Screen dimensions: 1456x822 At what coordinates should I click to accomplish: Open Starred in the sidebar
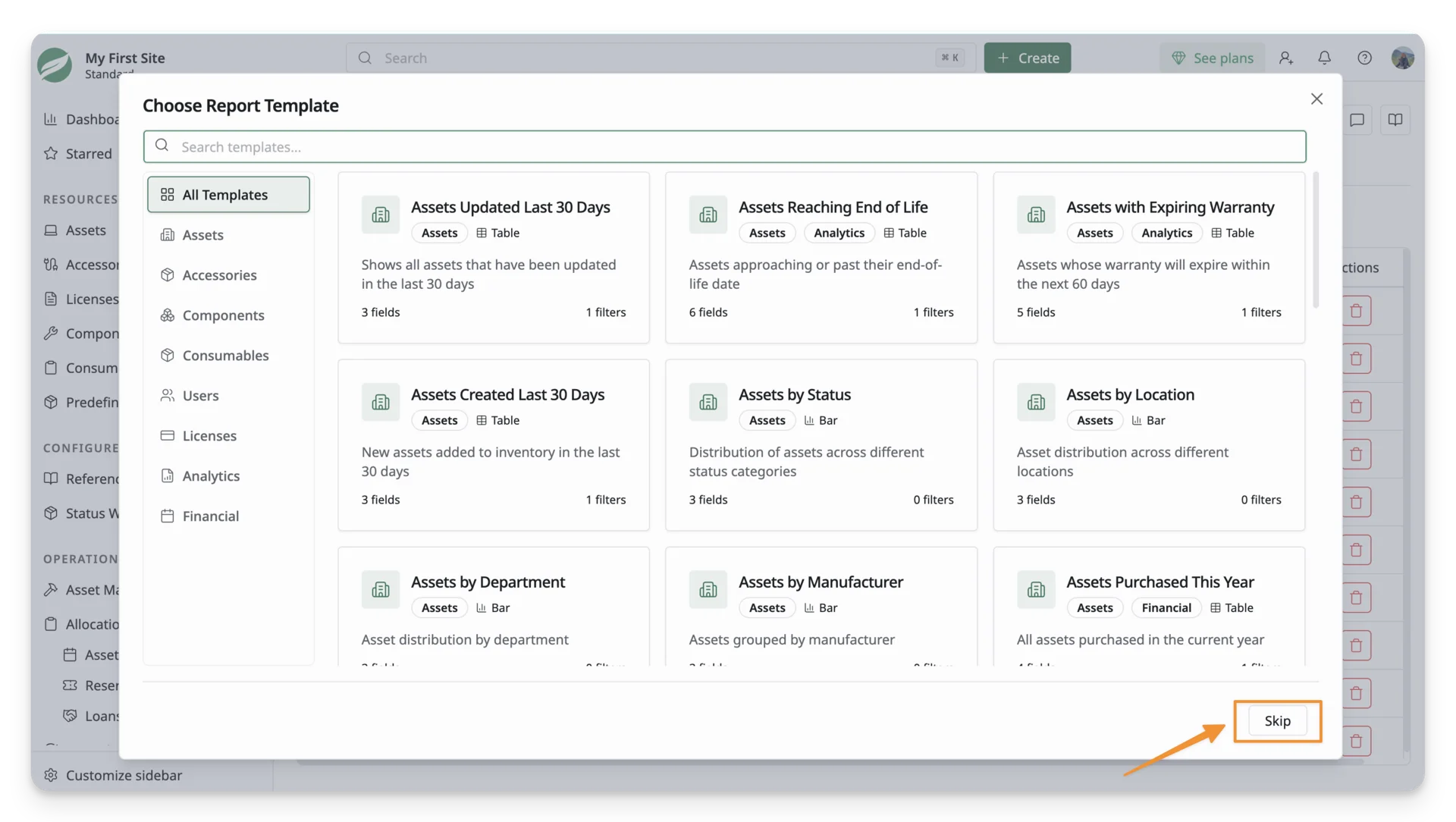point(79,153)
